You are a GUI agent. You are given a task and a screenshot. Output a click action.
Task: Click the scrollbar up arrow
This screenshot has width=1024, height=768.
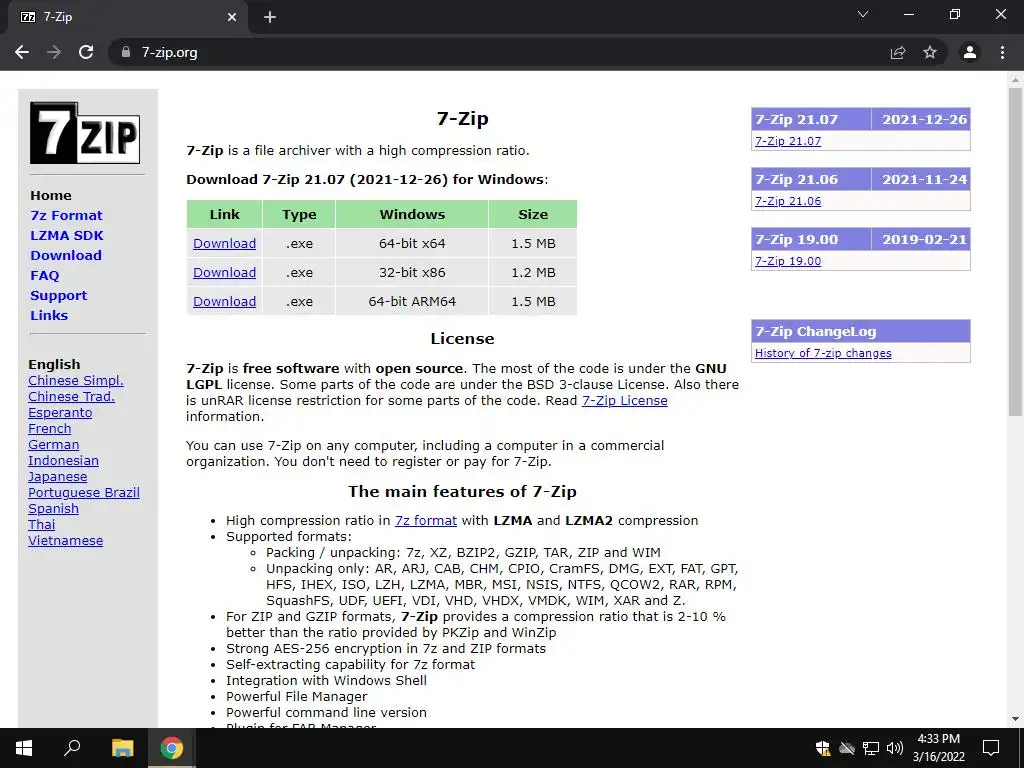pyautogui.click(x=1015, y=80)
